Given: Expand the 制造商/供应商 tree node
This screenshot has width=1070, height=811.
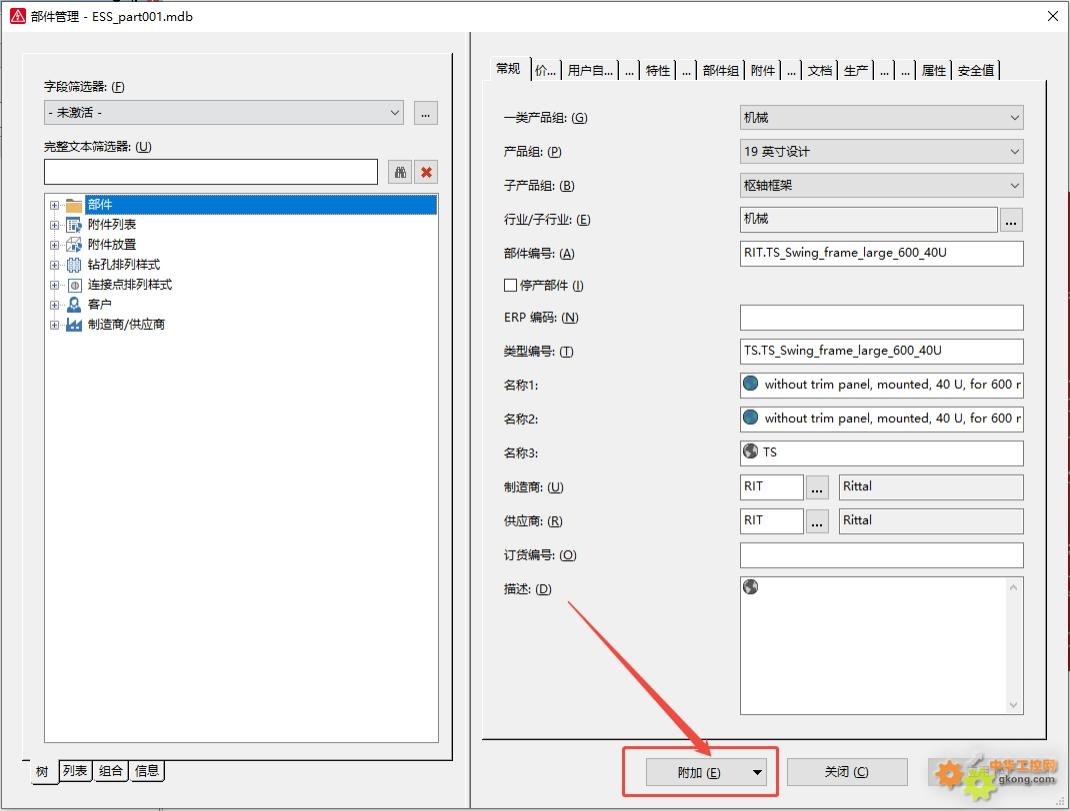Looking at the screenshot, I should 55,325.
